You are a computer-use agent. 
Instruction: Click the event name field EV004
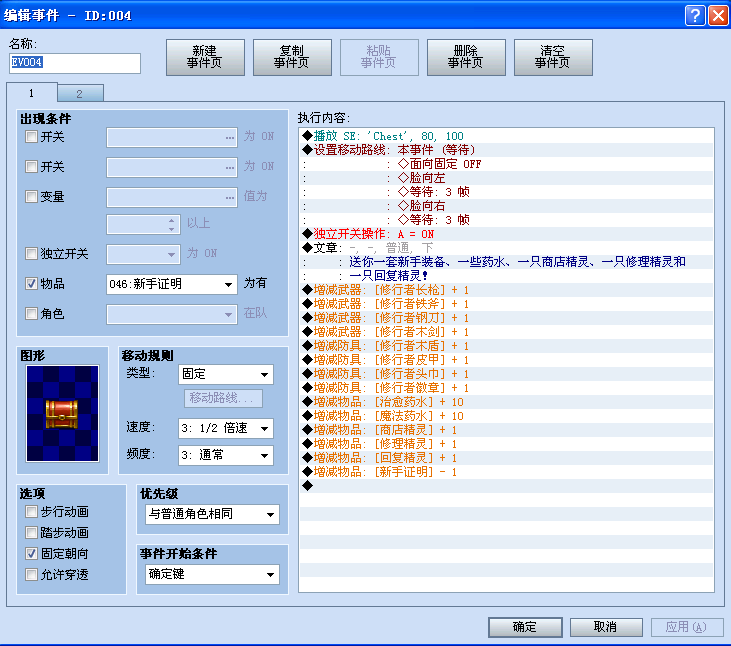(75, 63)
